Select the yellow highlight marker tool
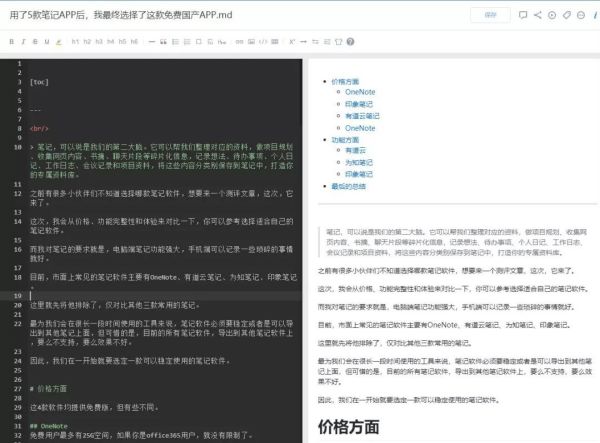600x443 pixels. [59, 42]
